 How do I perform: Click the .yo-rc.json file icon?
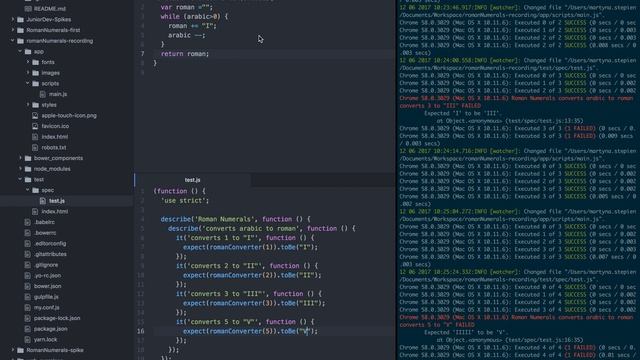(x=28, y=276)
